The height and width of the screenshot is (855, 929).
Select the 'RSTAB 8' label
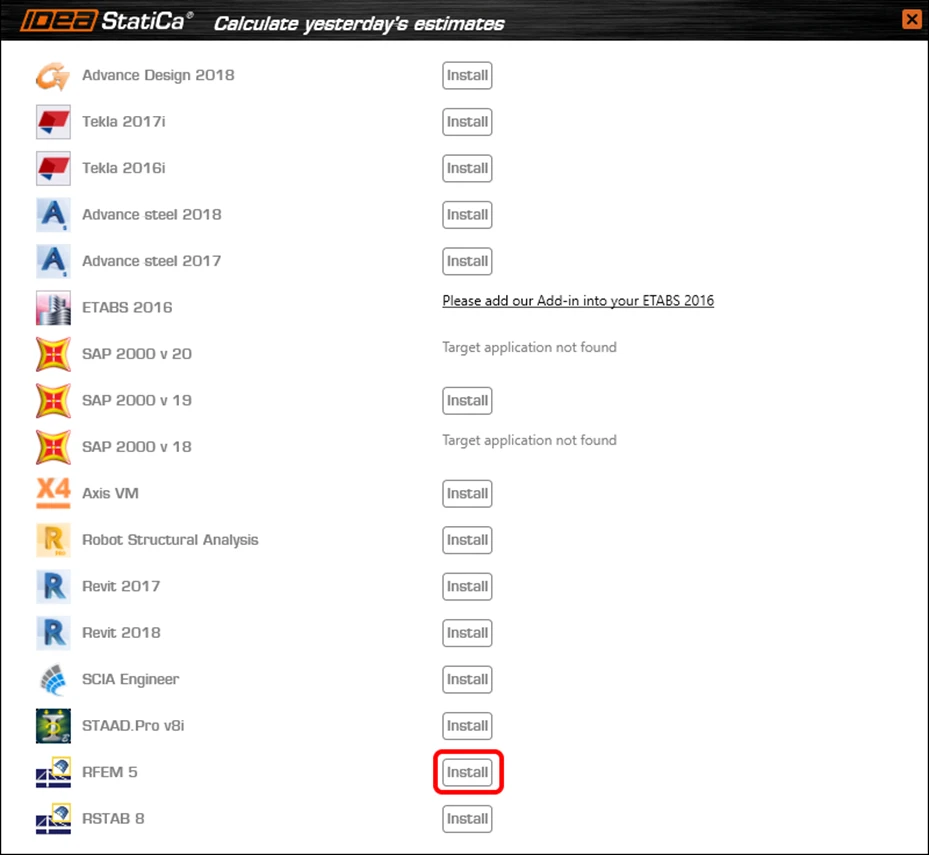pyautogui.click(x=113, y=819)
